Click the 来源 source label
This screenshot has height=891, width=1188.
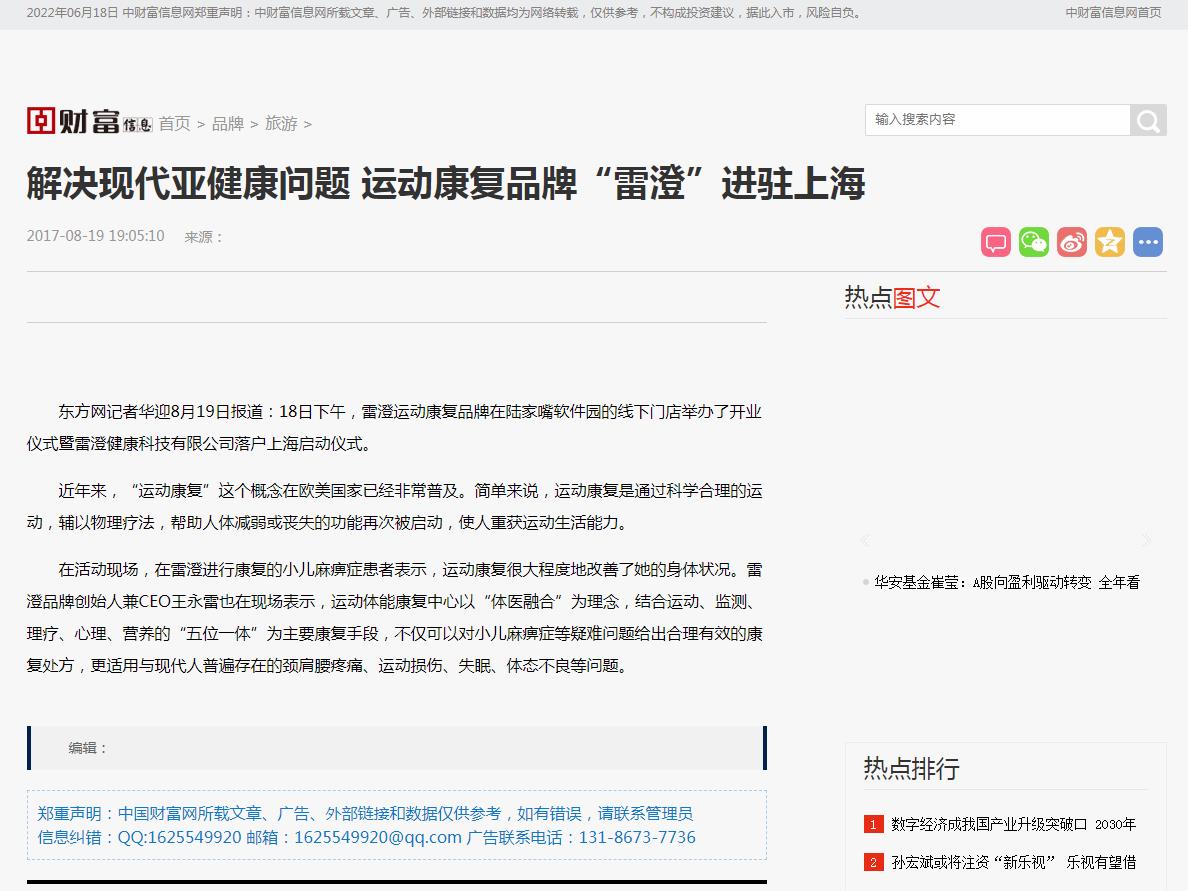(205, 237)
